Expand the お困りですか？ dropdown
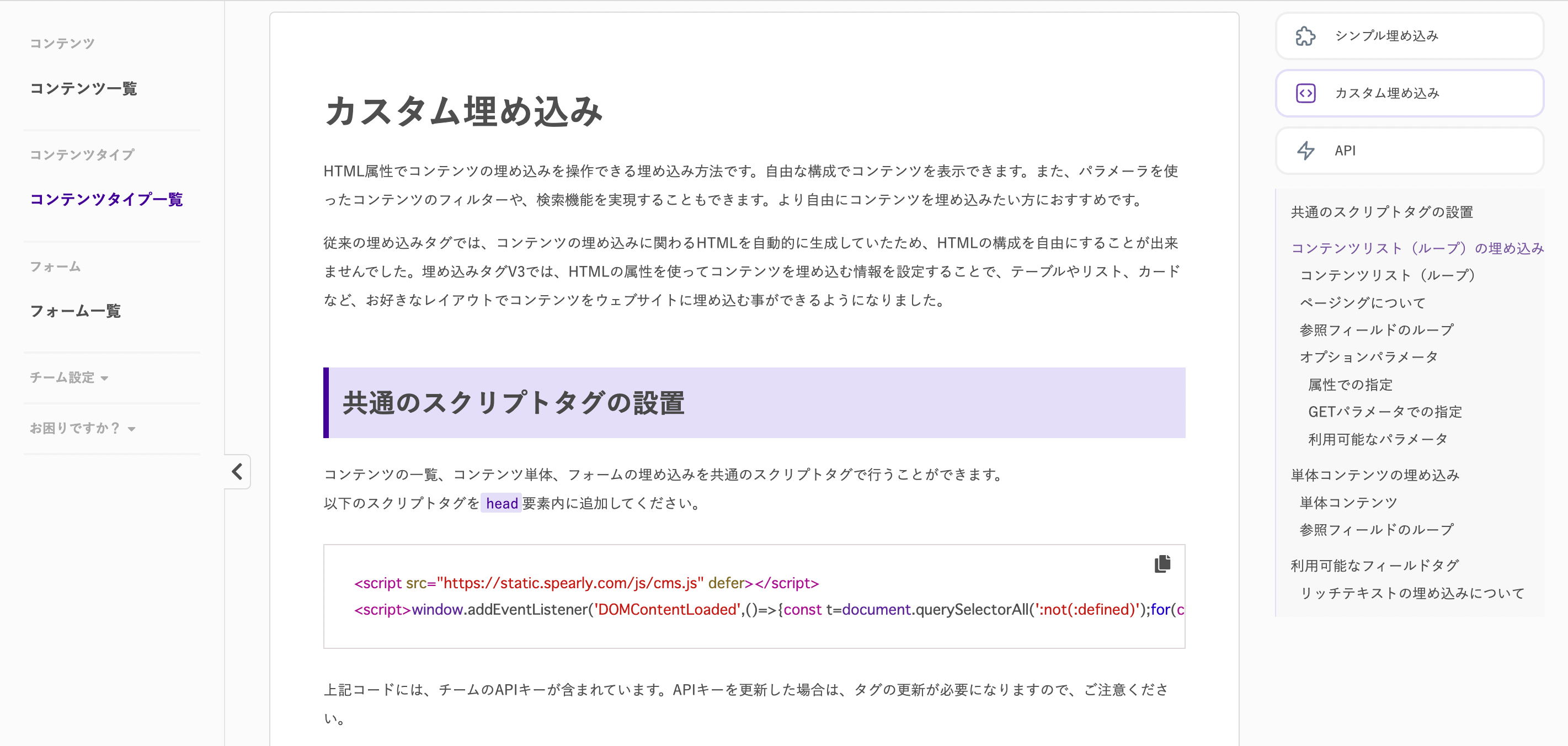Screen dimensions: 1568x746 pos(82,428)
